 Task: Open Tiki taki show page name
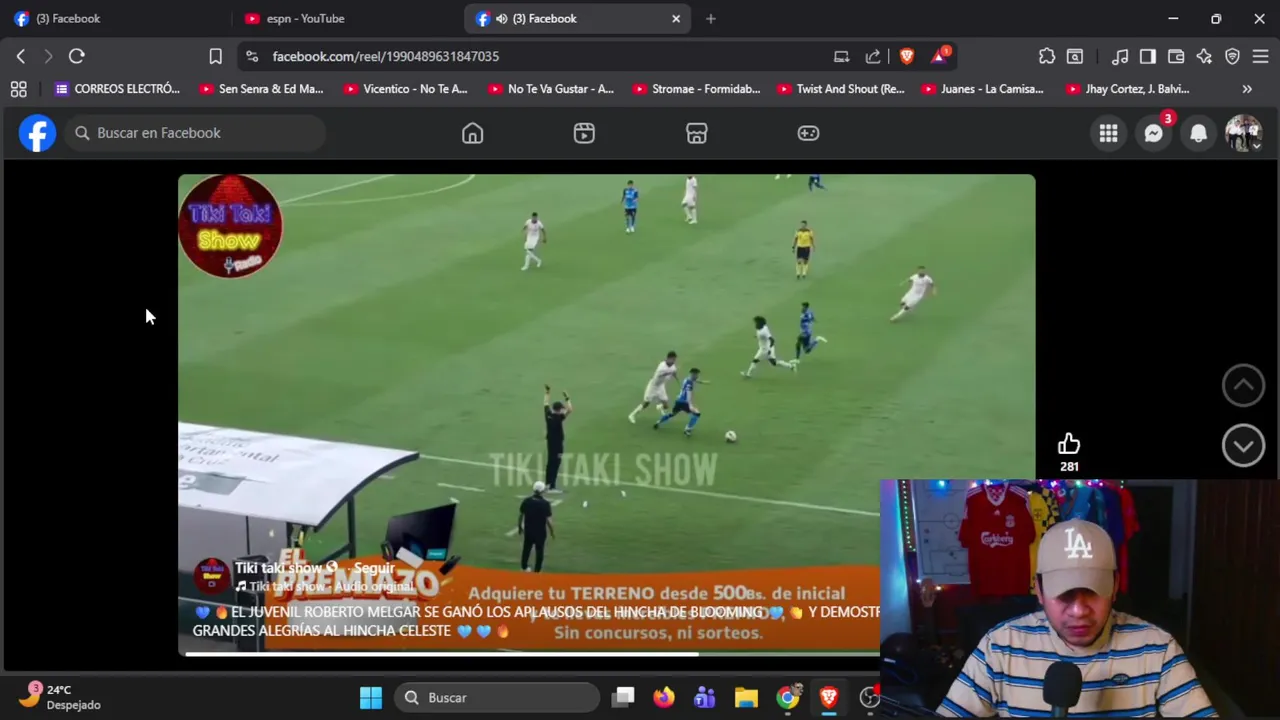pyautogui.click(x=278, y=568)
